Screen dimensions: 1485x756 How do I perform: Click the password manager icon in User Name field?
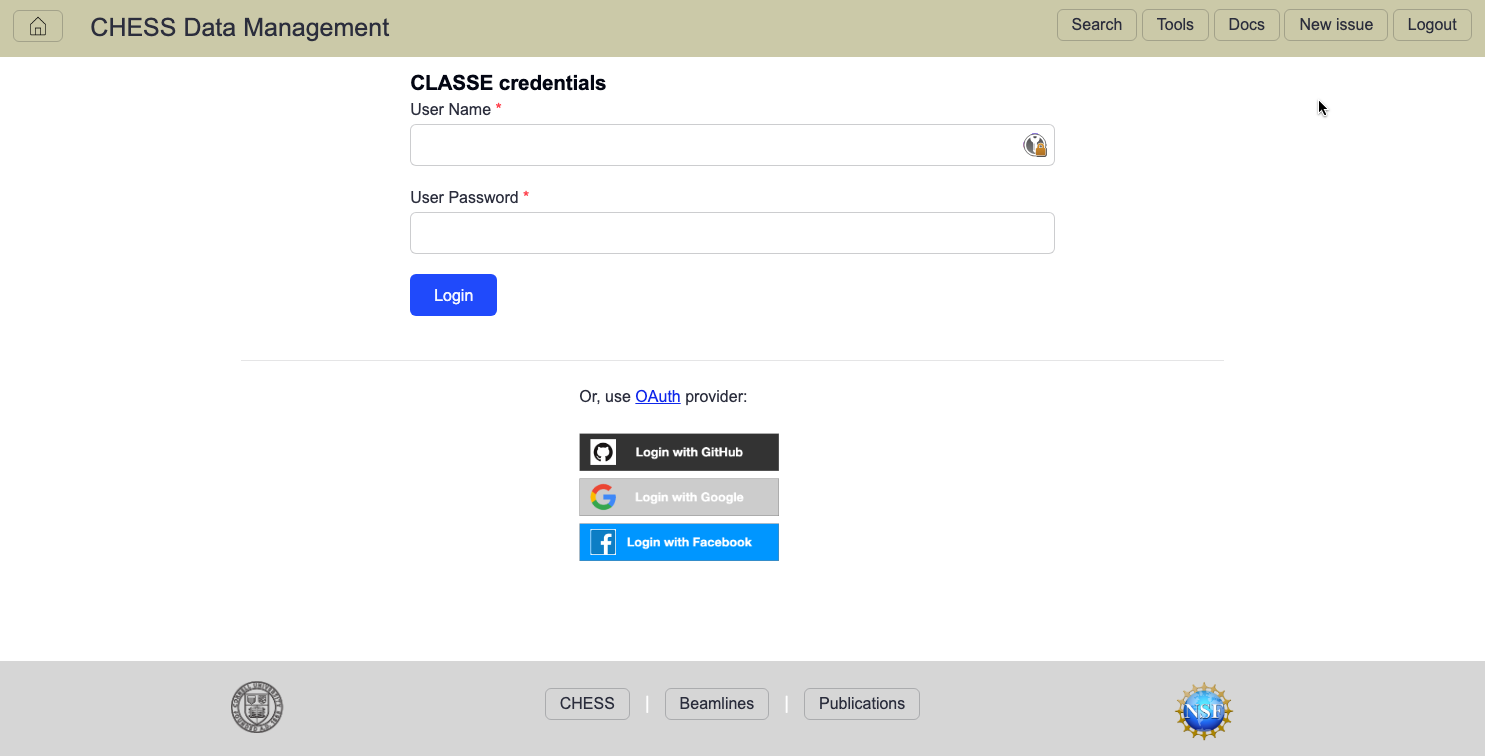coord(1035,145)
